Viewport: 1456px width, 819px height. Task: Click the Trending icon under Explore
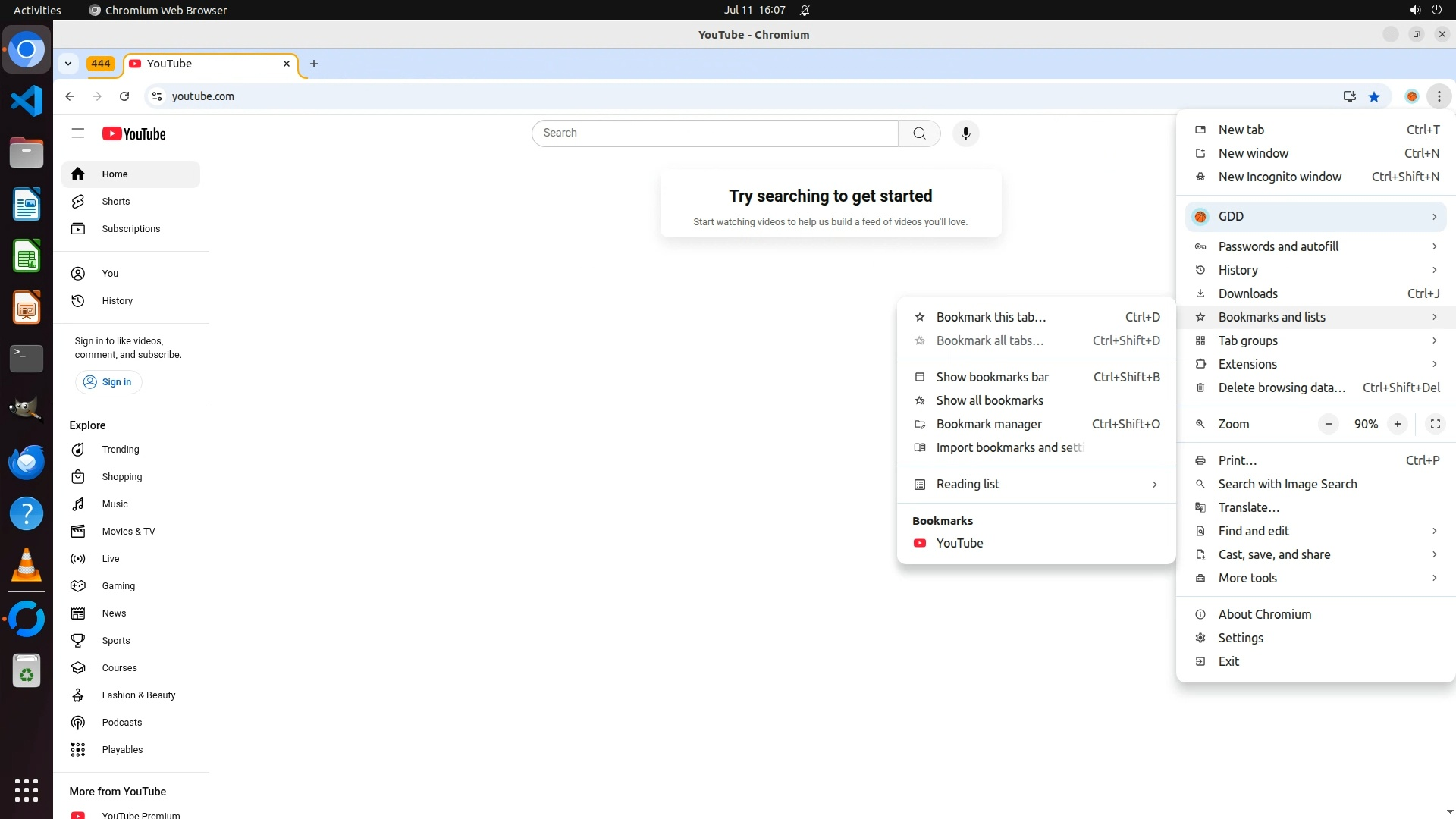(78, 450)
